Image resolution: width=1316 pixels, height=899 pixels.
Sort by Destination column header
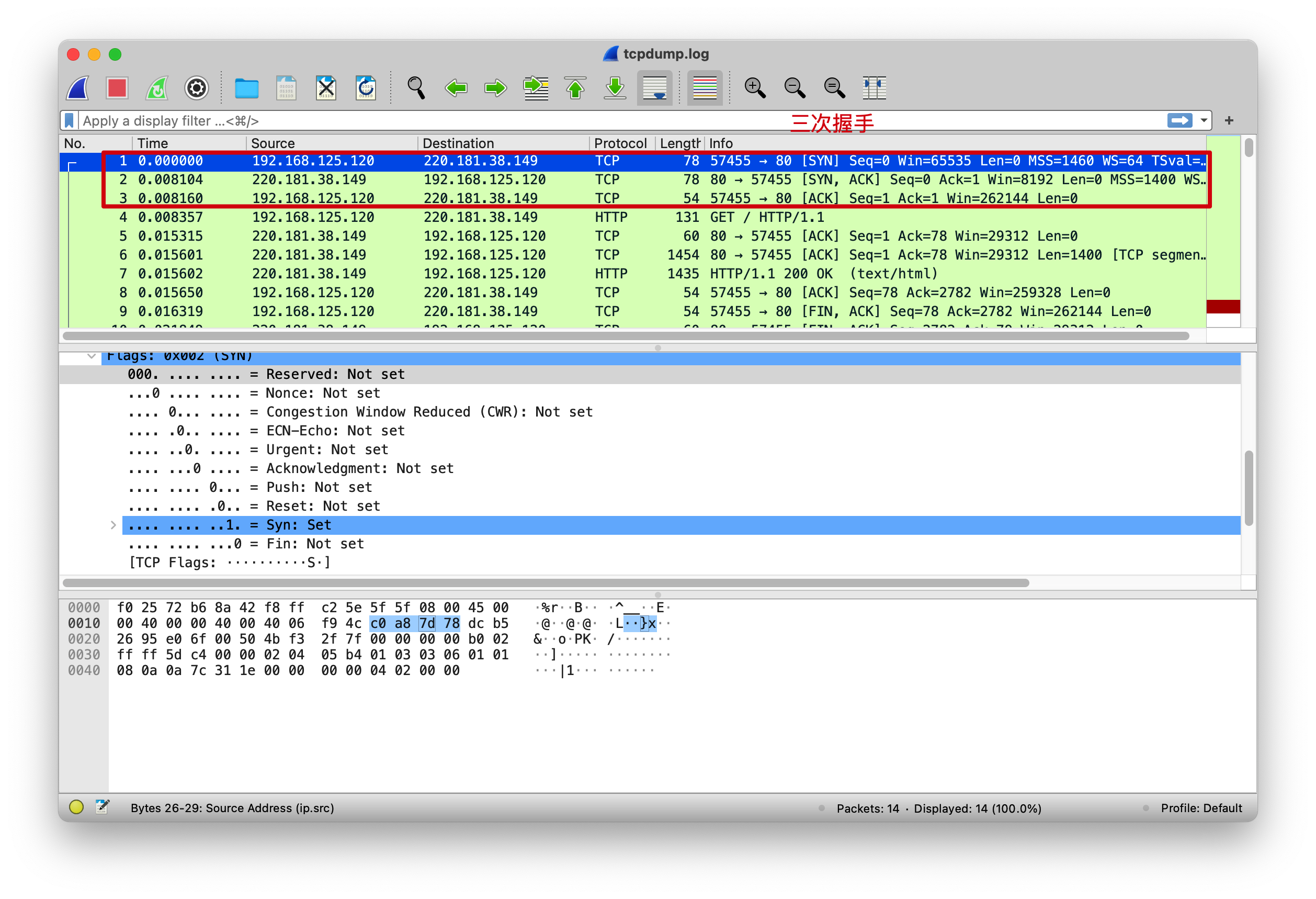504,143
